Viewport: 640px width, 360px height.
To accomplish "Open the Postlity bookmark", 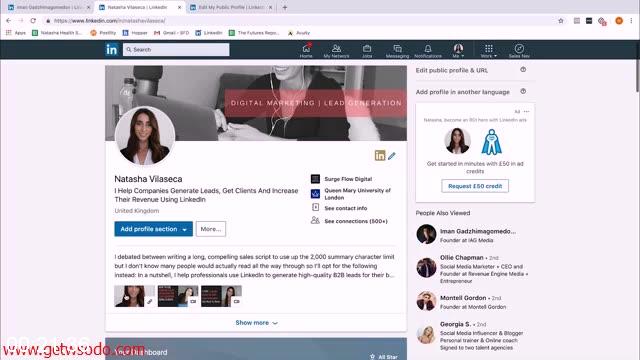I will click(x=103, y=33).
